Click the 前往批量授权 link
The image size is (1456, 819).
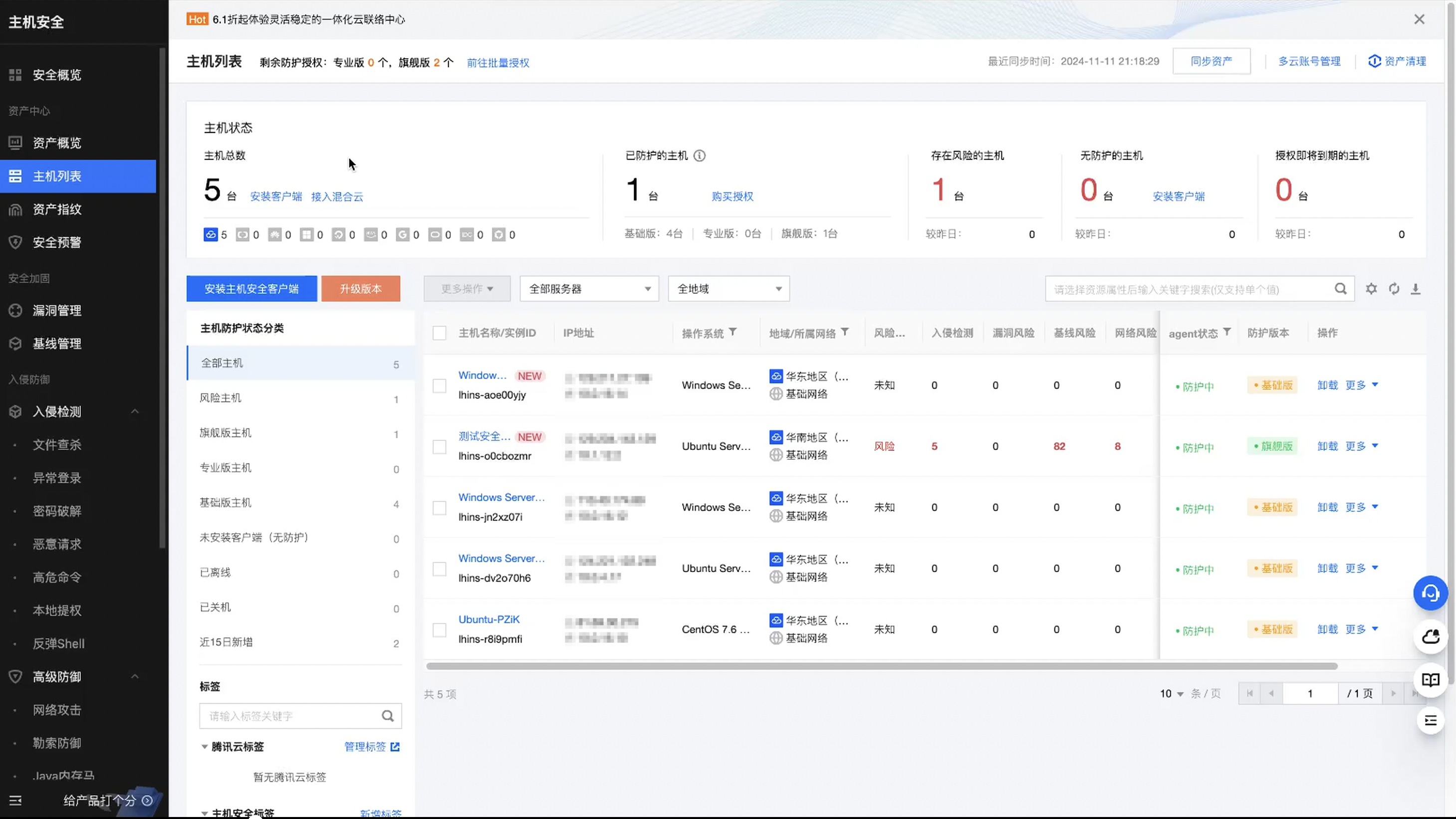497,63
